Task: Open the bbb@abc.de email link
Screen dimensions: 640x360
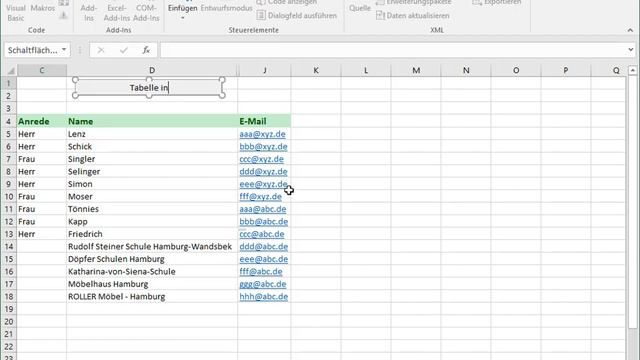Action: pyautogui.click(x=264, y=222)
